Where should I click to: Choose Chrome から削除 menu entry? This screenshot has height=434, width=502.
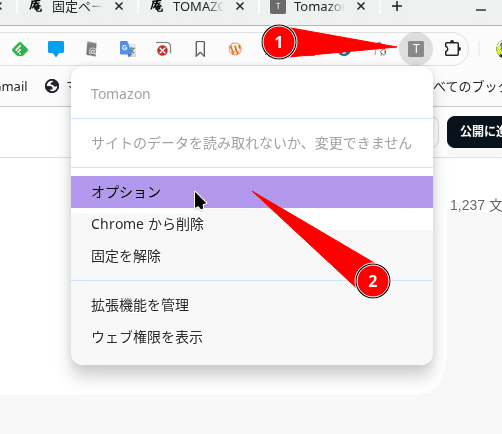(x=252, y=224)
